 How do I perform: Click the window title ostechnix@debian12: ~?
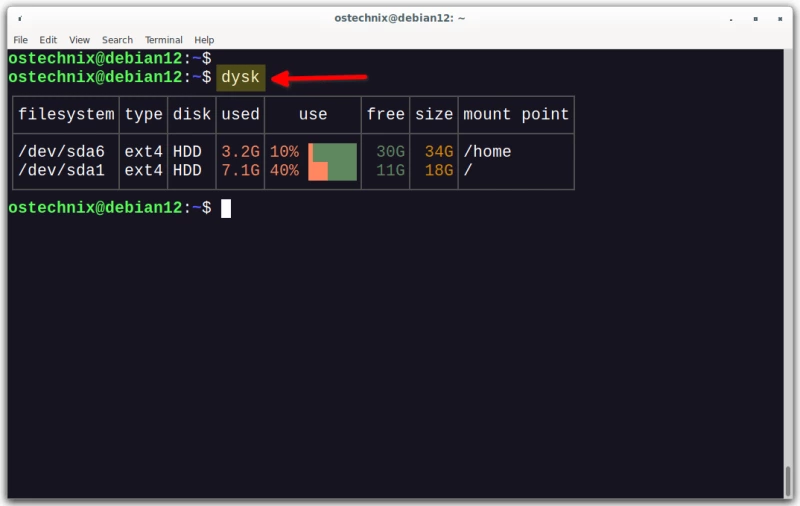pyautogui.click(x=399, y=18)
